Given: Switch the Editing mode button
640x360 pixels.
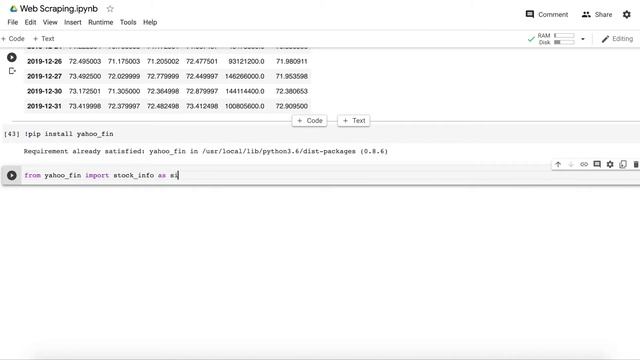Looking at the screenshot, I should pyautogui.click(x=617, y=39).
